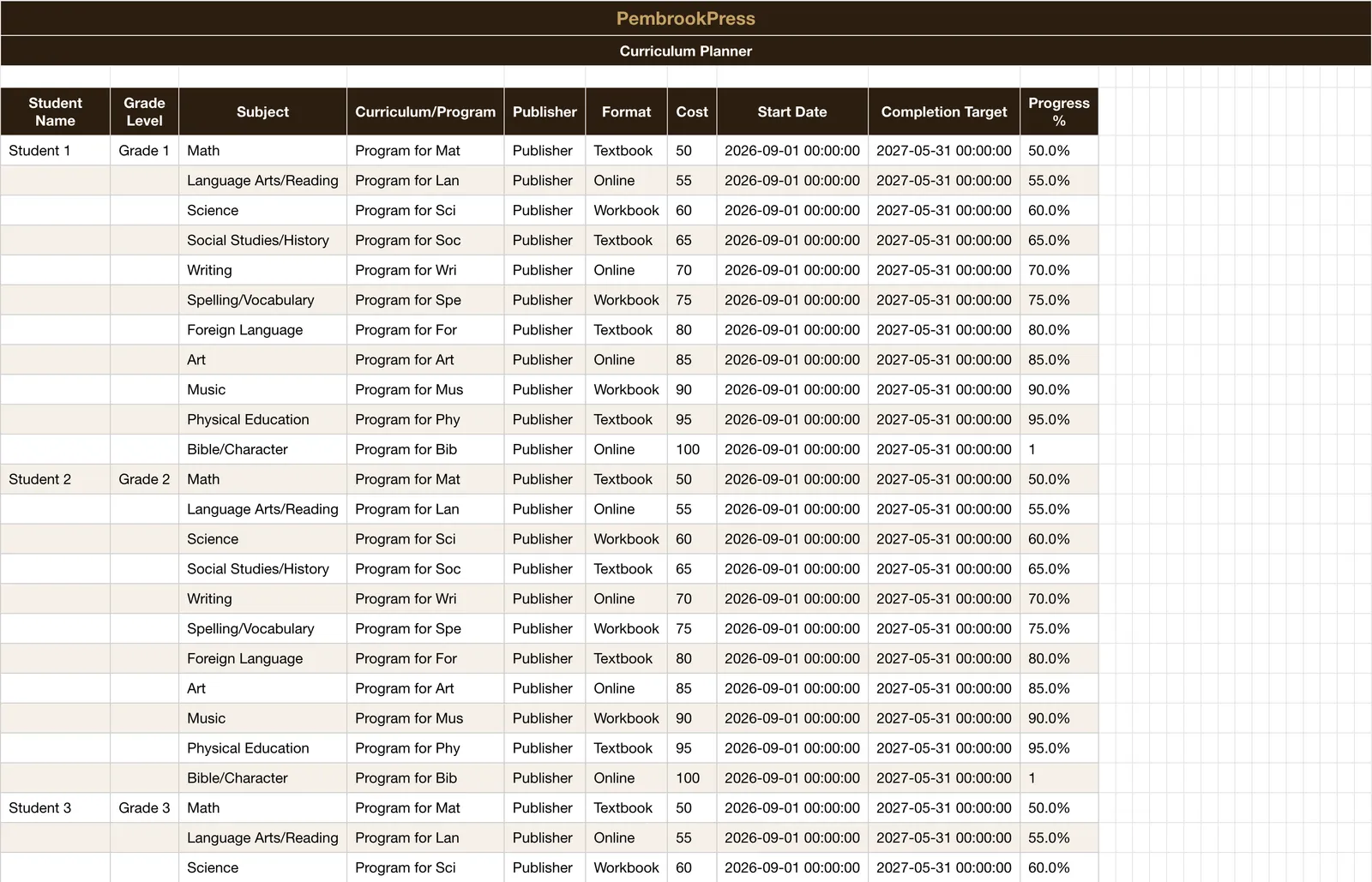This screenshot has width=1372, height=882.
Task: Select Student 1's Art subject cell
Action: click(x=262, y=360)
